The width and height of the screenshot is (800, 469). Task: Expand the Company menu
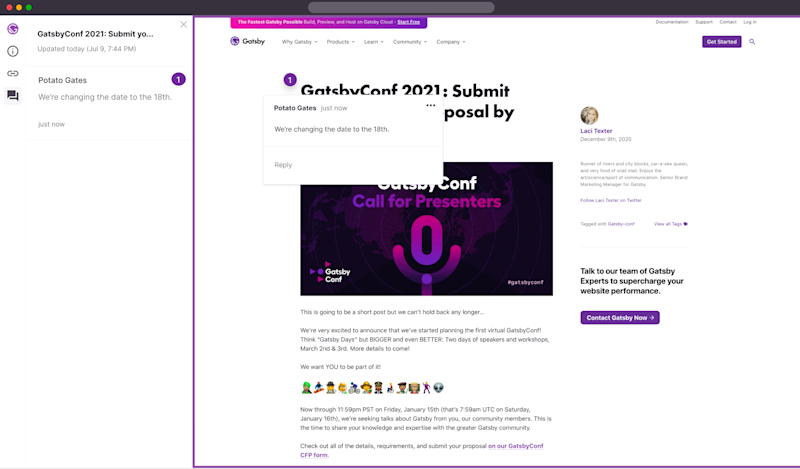click(x=451, y=42)
